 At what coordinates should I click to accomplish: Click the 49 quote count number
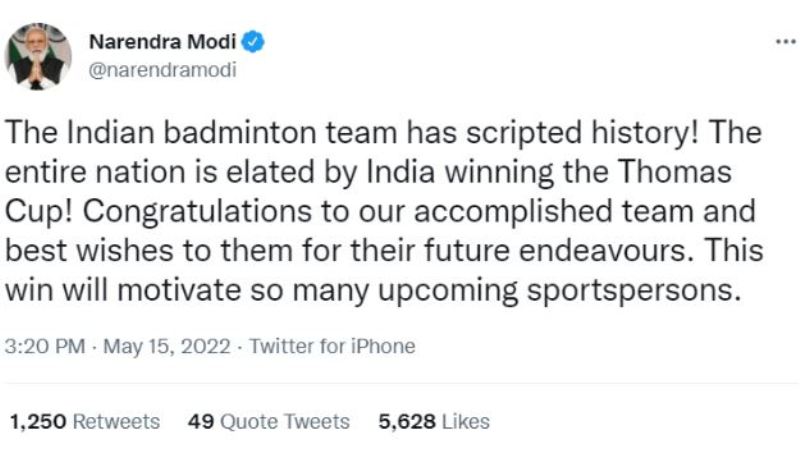[x=200, y=422]
